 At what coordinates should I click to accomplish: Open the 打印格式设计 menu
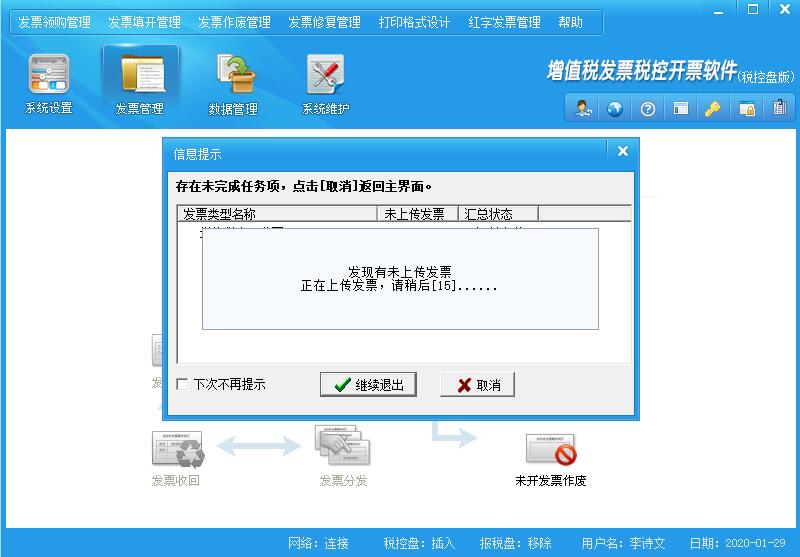[x=414, y=22]
